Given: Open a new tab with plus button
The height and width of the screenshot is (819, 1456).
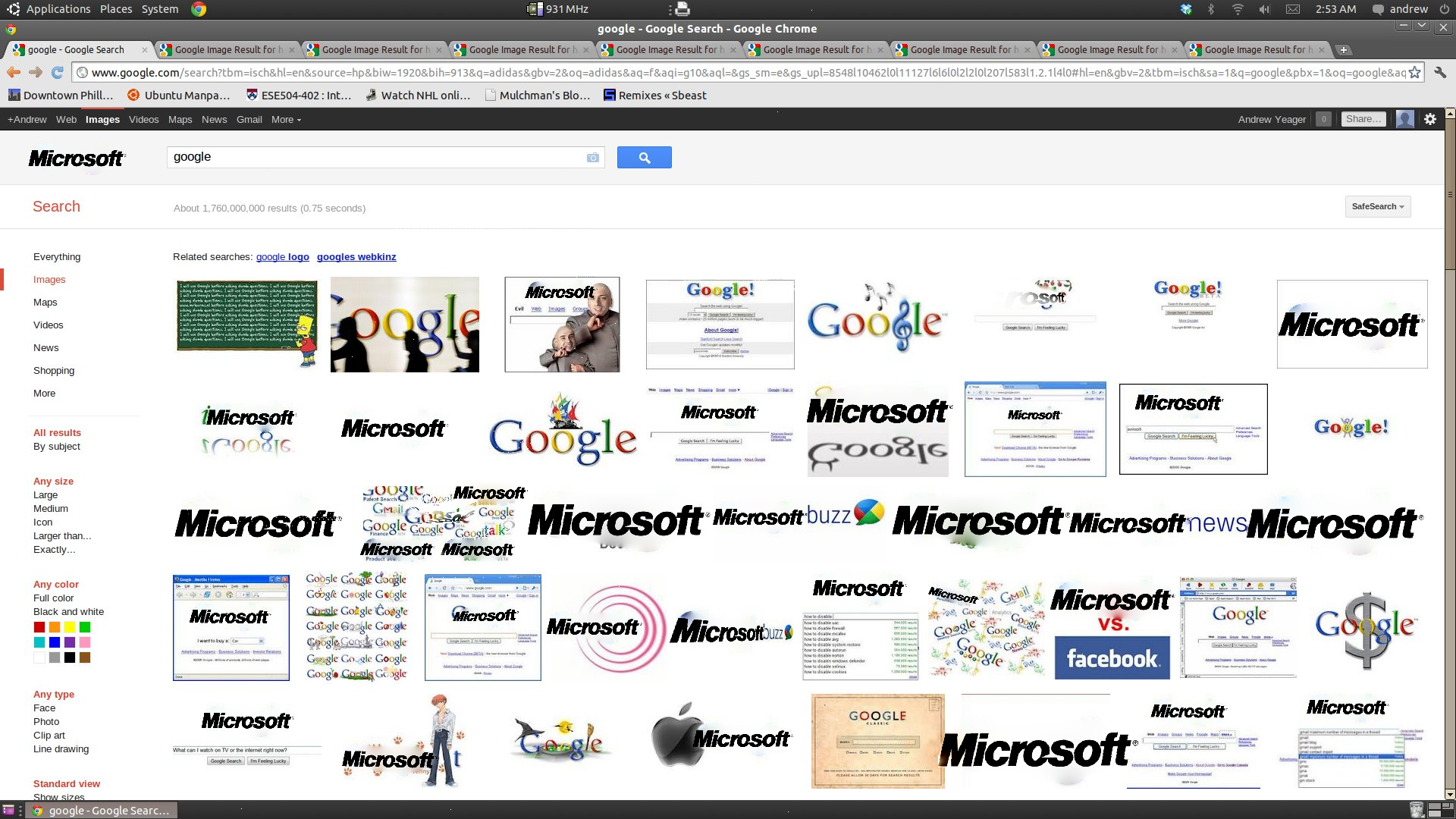Looking at the screenshot, I should coord(1343,50).
